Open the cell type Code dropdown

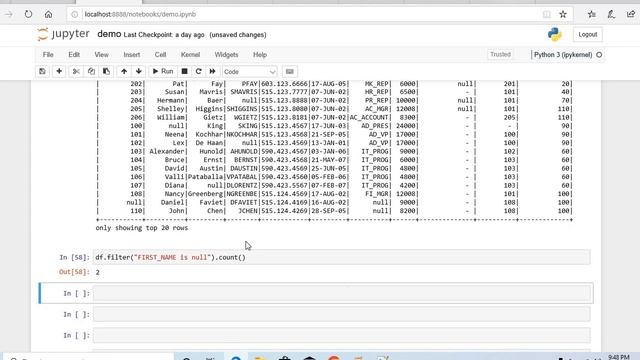249,72
